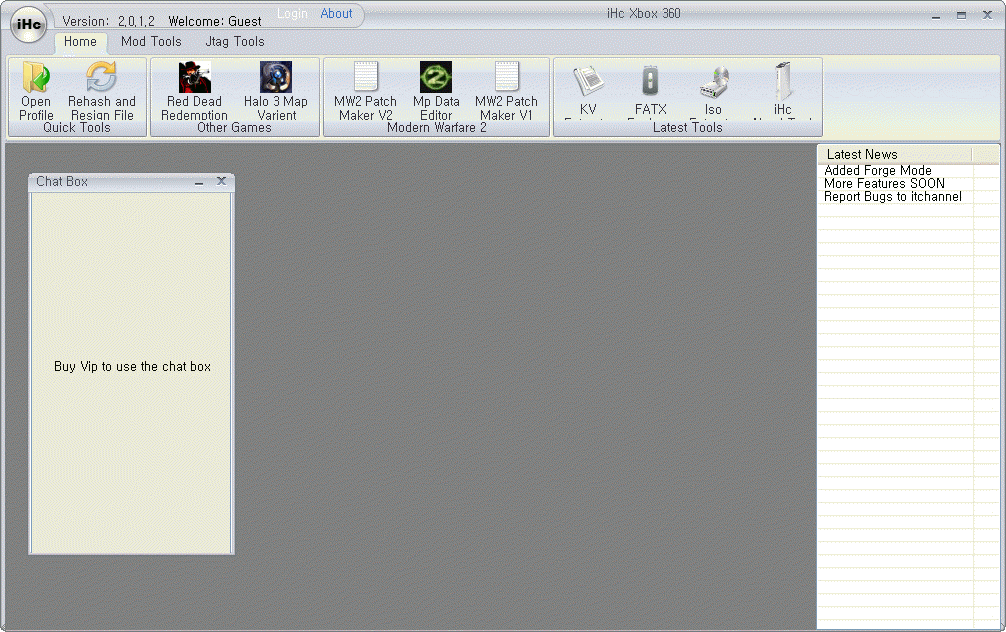Select 'Report Bugs to itchannel' news item

892,197
